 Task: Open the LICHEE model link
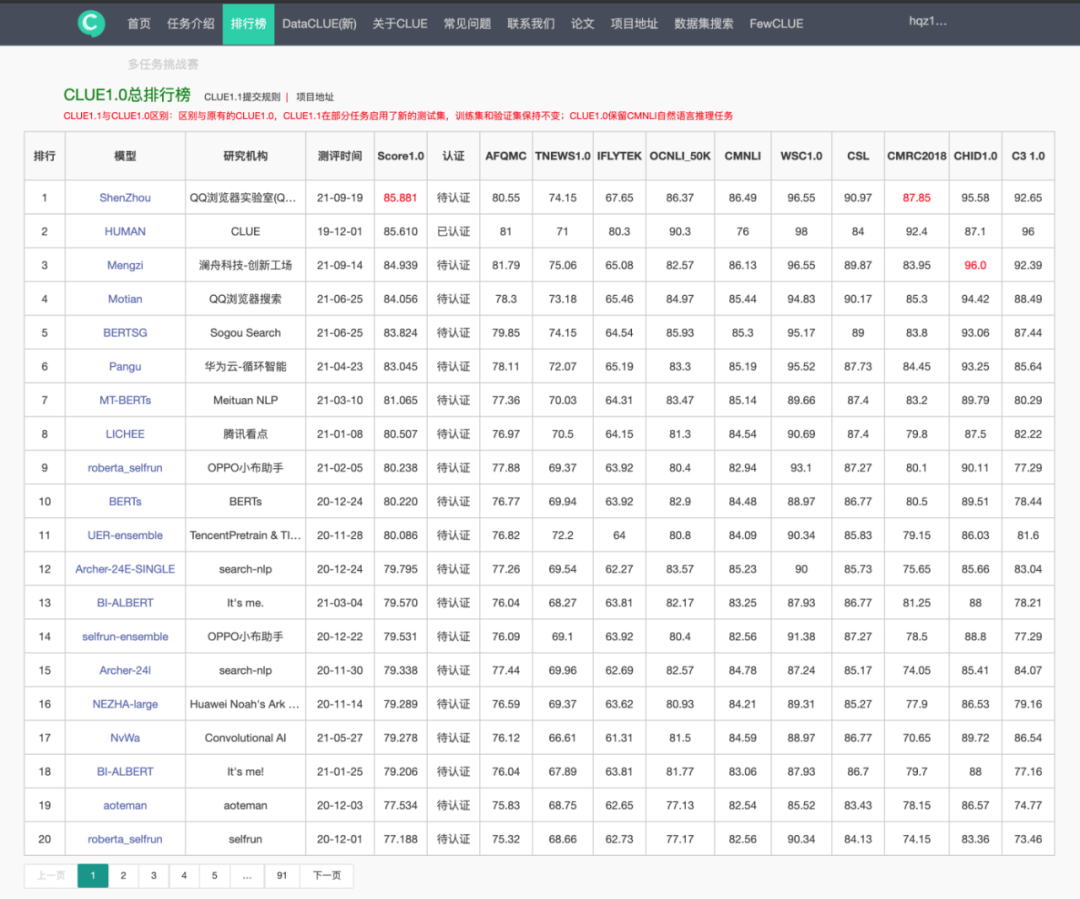[125, 434]
